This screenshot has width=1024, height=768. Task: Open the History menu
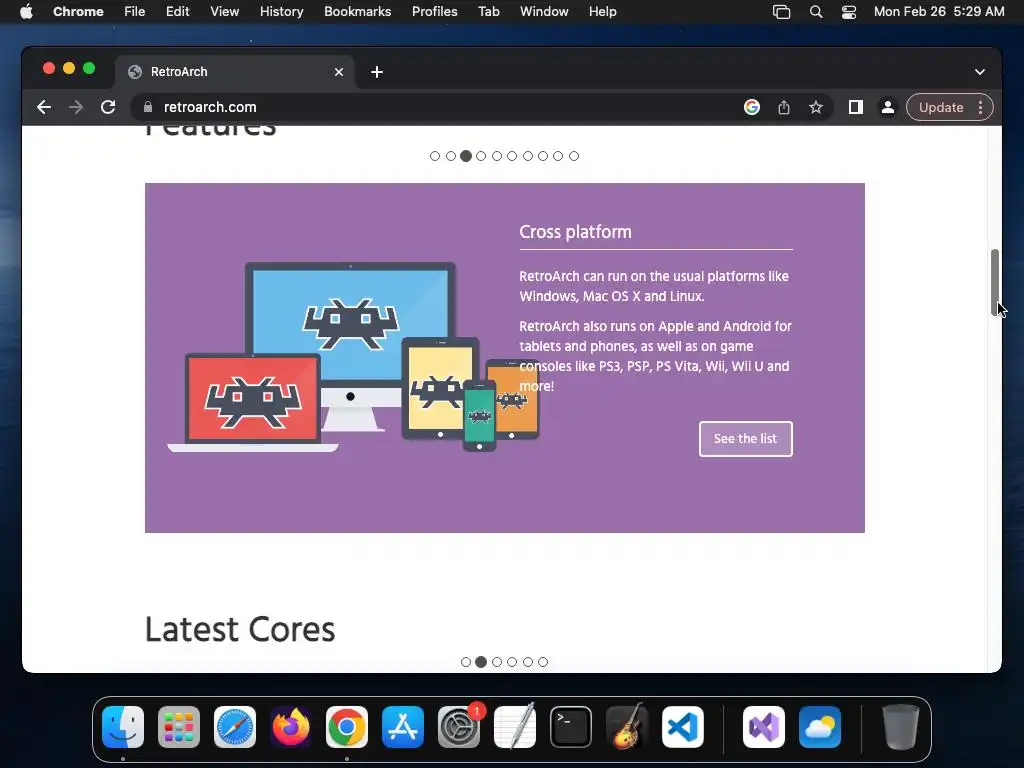click(281, 12)
